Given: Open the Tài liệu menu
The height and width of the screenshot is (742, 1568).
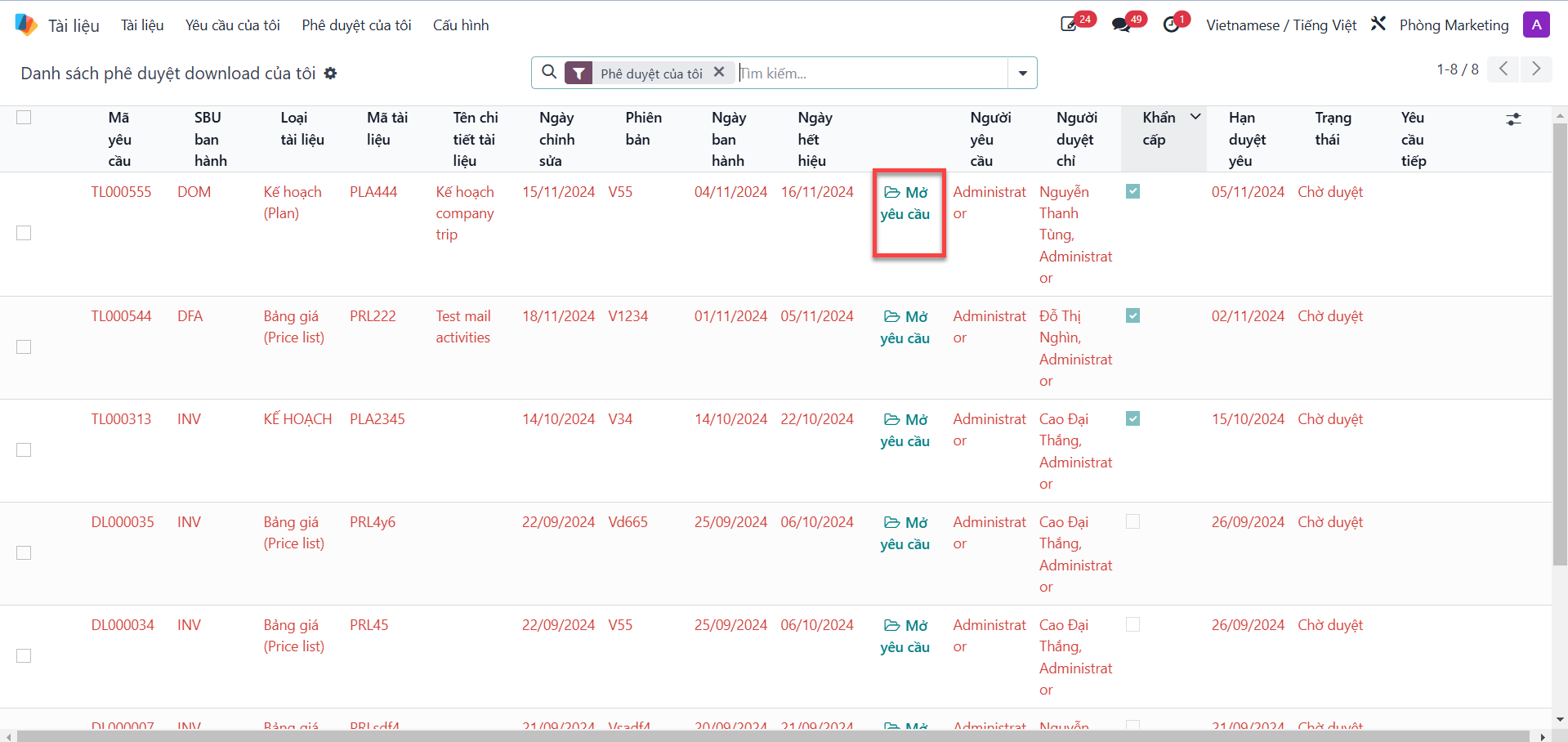Looking at the screenshot, I should (x=142, y=25).
